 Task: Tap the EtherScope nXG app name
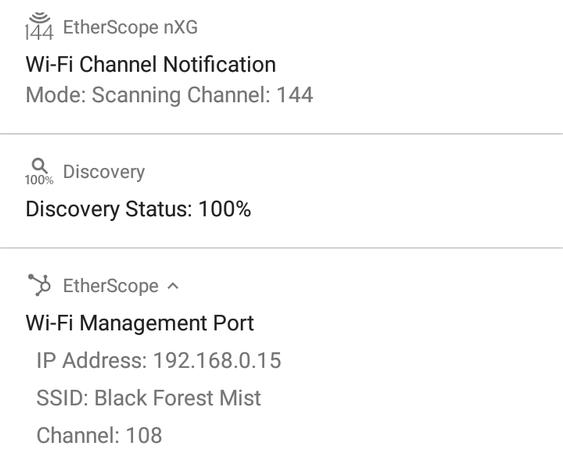pyautogui.click(x=130, y=27)
